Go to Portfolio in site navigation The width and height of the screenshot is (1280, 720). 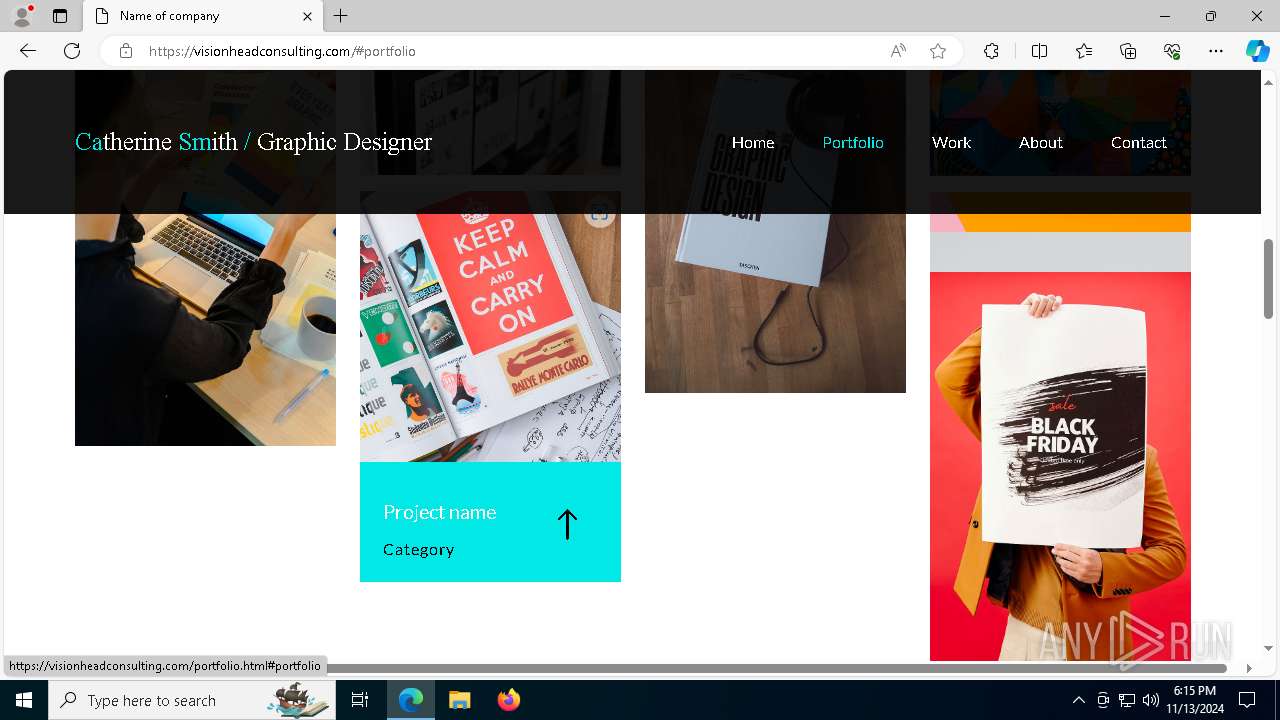[x=853, y=142]
